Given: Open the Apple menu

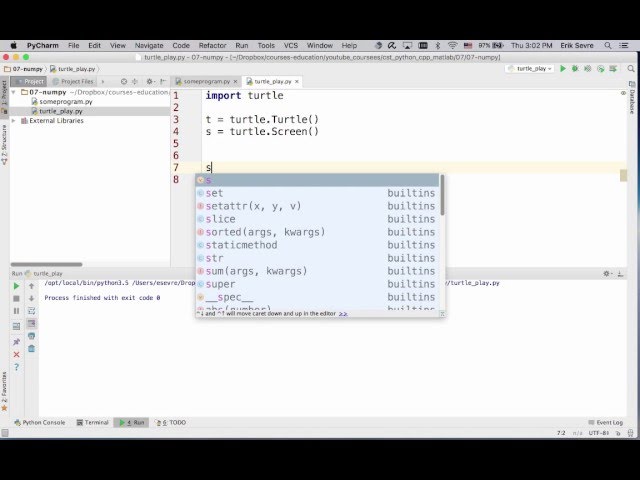Looking at the screenshot, I should (13, 45).
